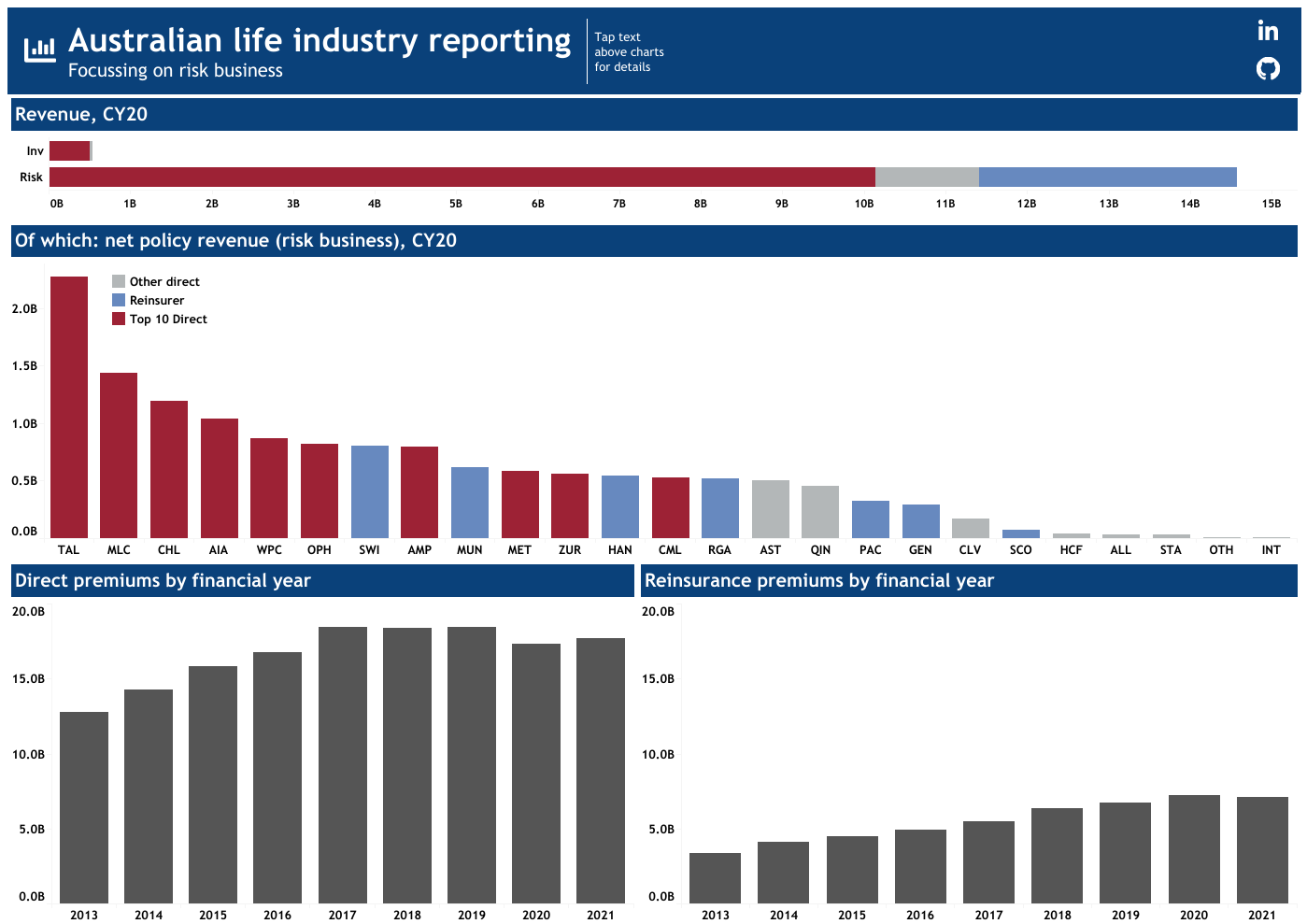Select the gray AST bar

point(771,509)
